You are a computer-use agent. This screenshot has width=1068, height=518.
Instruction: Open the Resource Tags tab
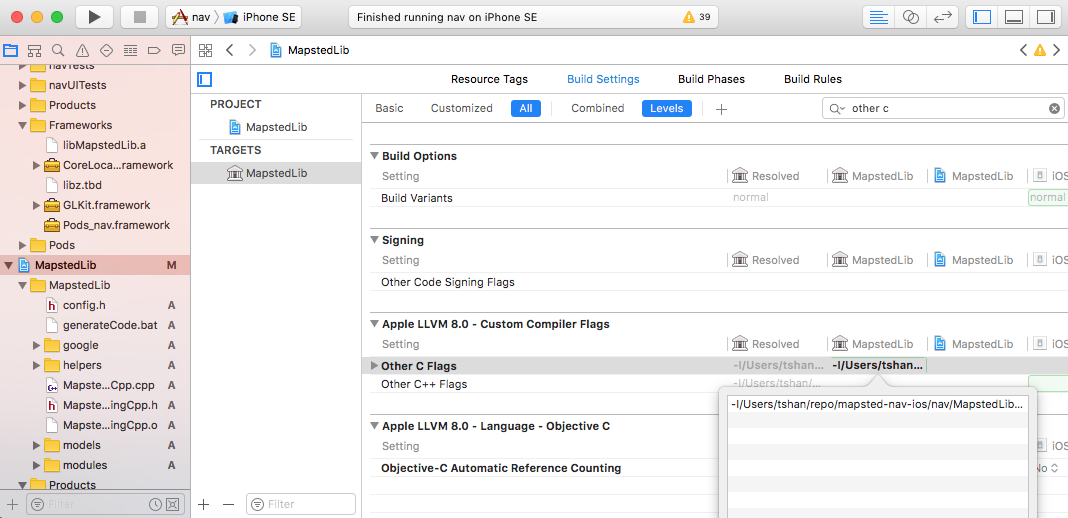489,79
